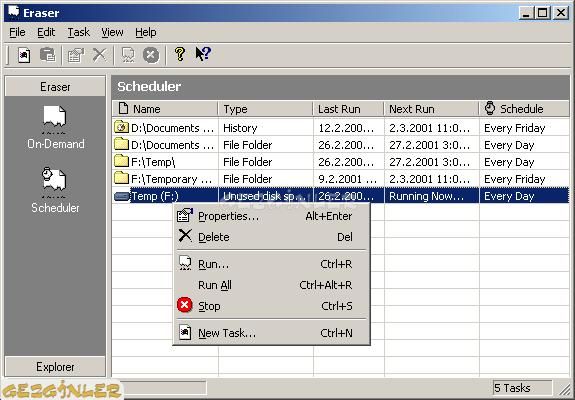575x400 pixels.
Task: Click the New Task toolbar icon
Action: point(24,55)
